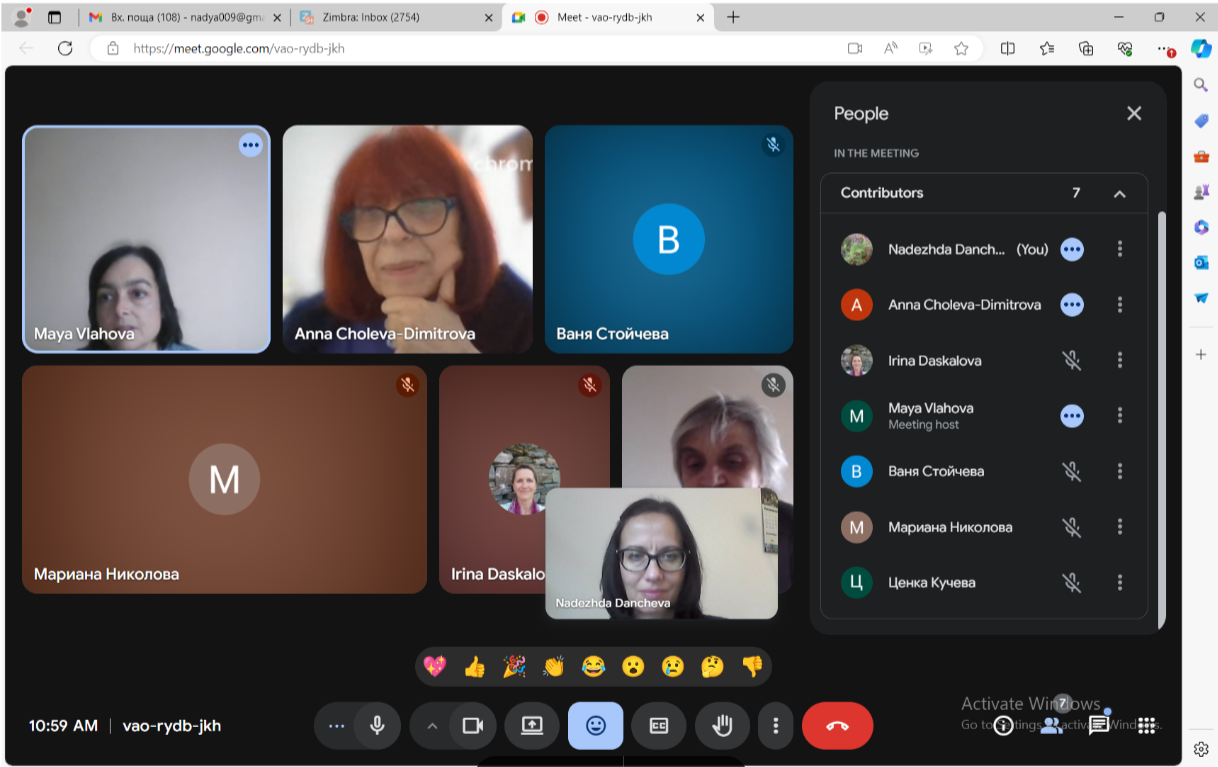Select Anna Choleva-Dimitrova video tile
This screenshot has width=1218, height=767.
tap(407, 239)
